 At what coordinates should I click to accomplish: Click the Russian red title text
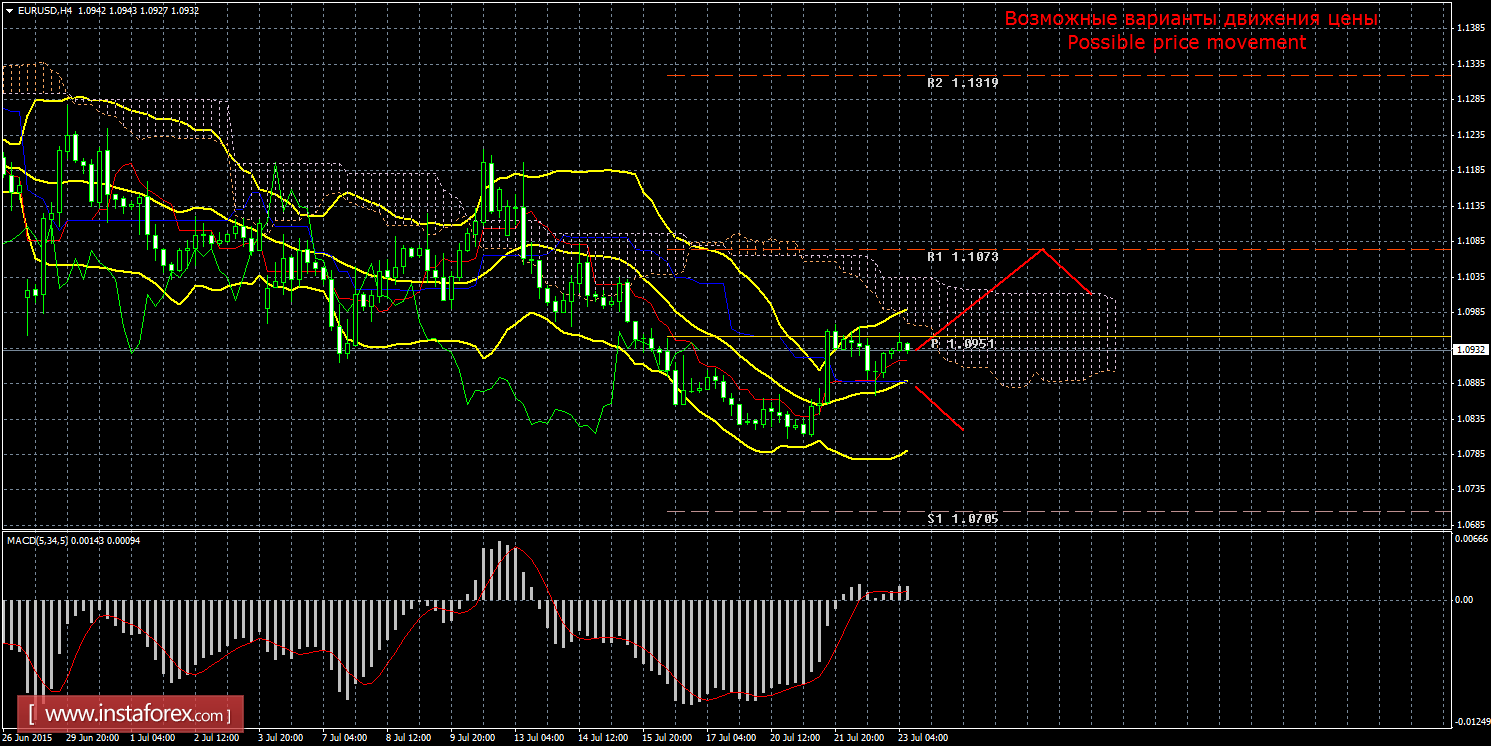[1190, 19]
